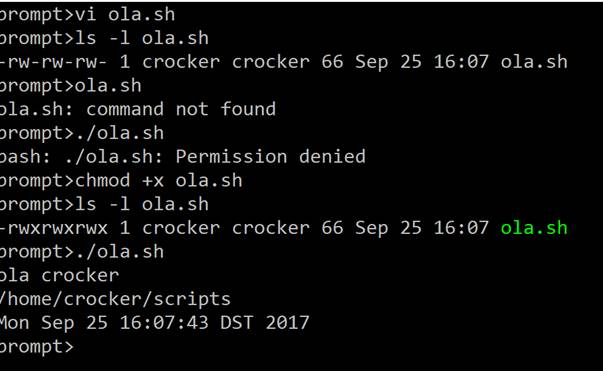The image size is (603, 371).
Task: Click the 'DST' timezone text
Action: (237, 323)
